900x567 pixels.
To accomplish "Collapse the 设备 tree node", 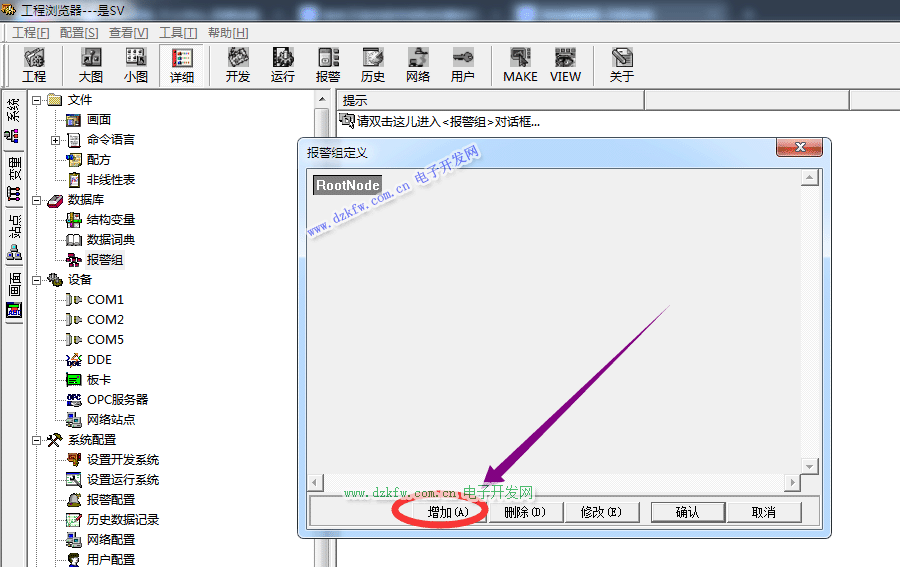I will [36, 280].
